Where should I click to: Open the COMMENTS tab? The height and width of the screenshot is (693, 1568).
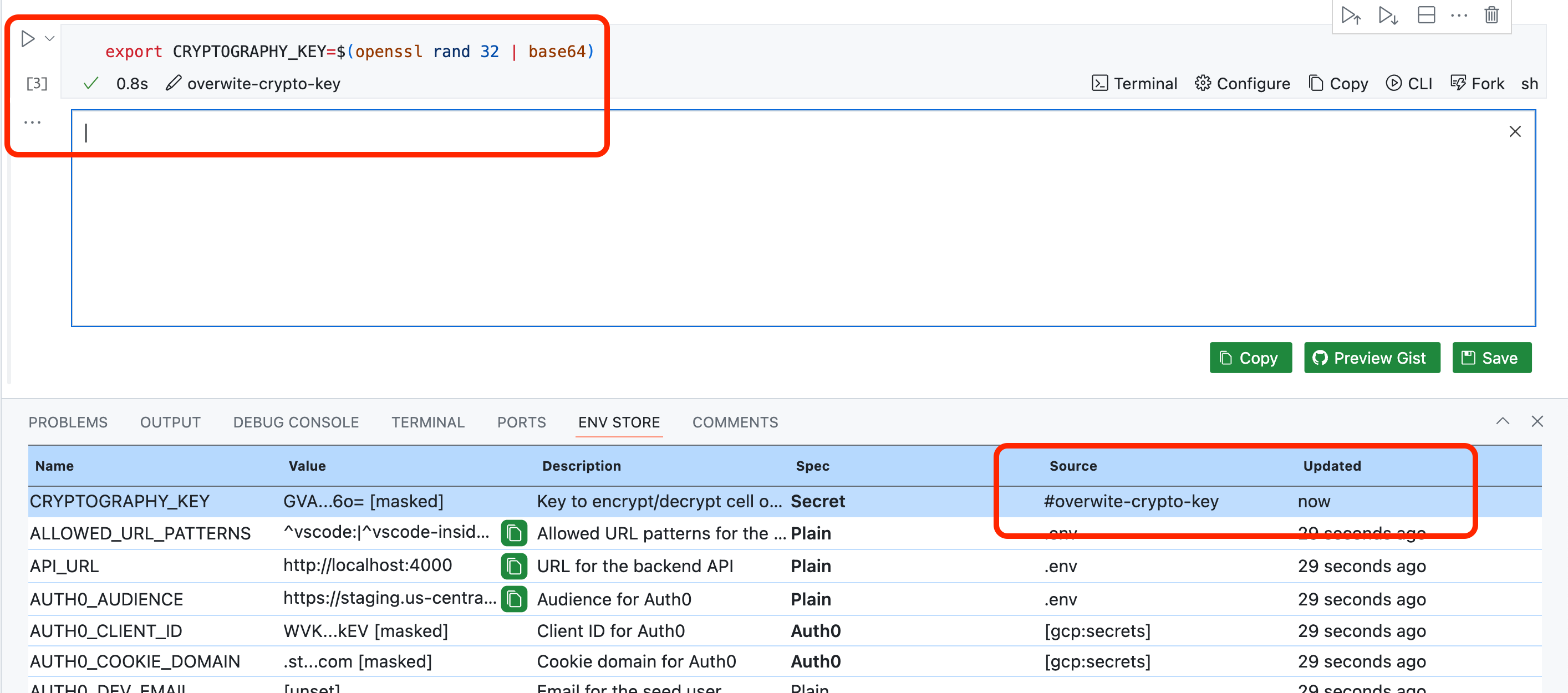735,422
